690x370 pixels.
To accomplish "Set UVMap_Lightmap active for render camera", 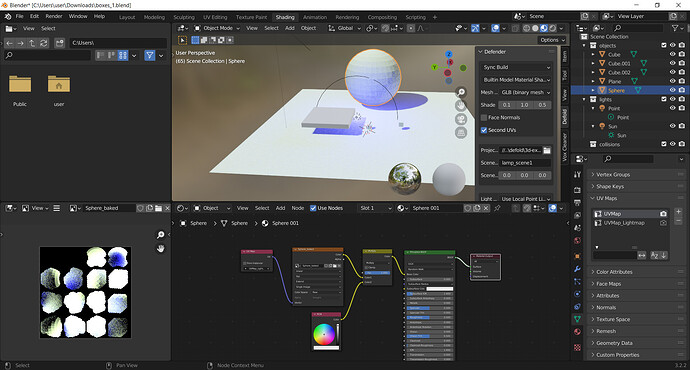I will pyautogui.click(x=663, y=223).
